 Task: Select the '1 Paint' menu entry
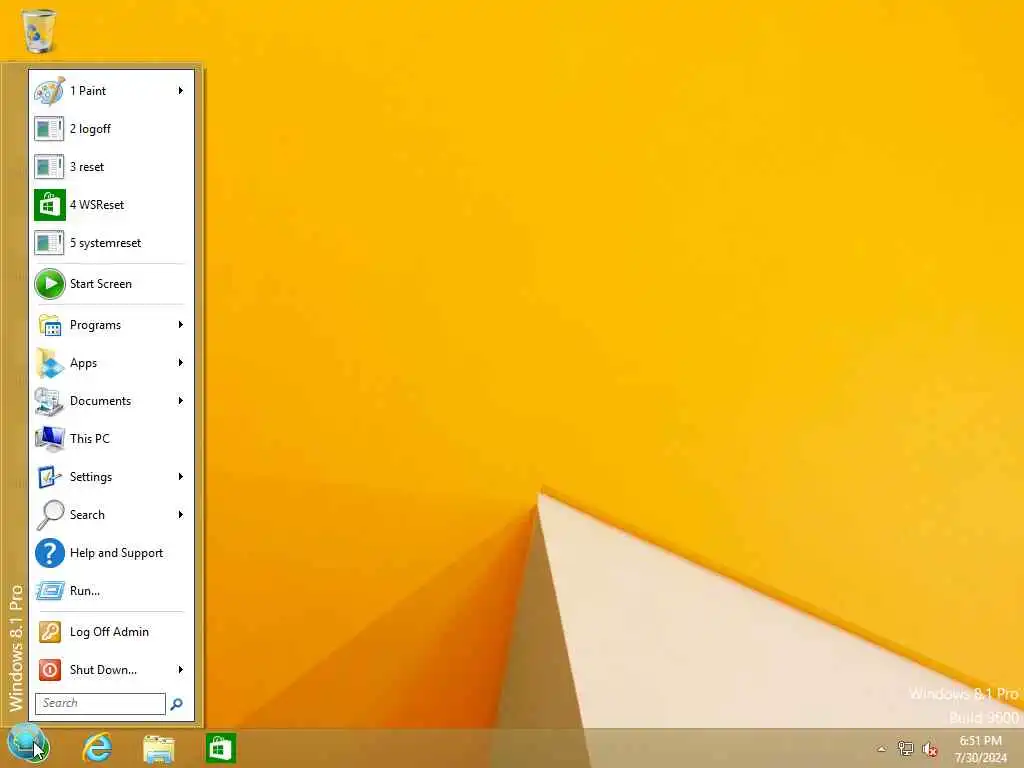tap(111, 91)
